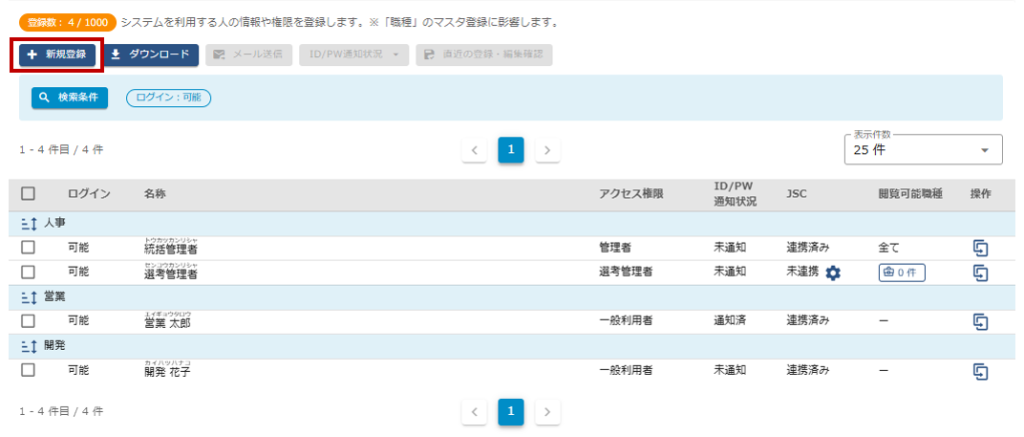Click the sort icon beside 営業 group
The image size is (1024, 437).
(x=28, y=297)
